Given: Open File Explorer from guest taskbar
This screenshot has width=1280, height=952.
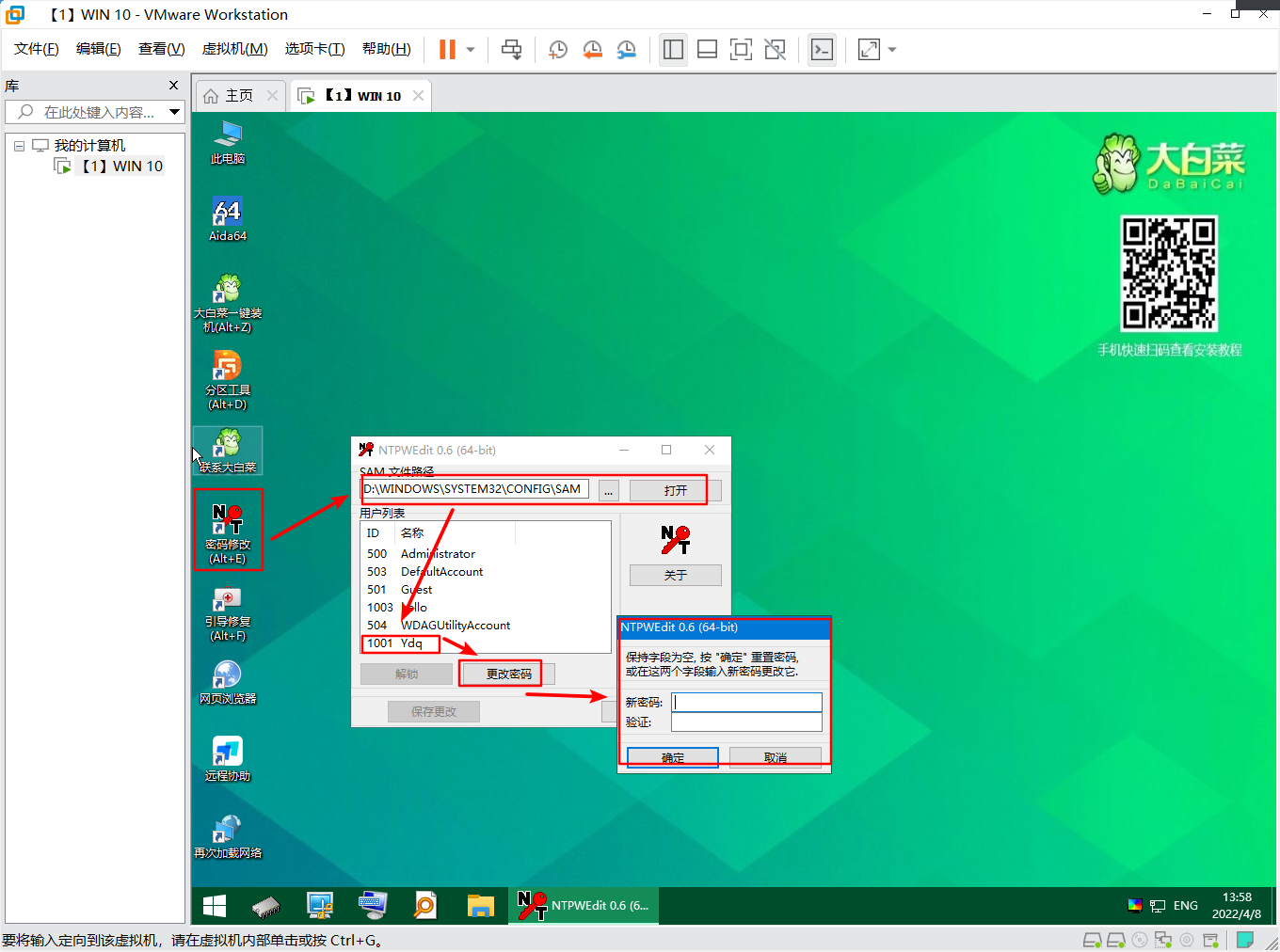Looking at the screenshot, I should click(x=480, y=906).
